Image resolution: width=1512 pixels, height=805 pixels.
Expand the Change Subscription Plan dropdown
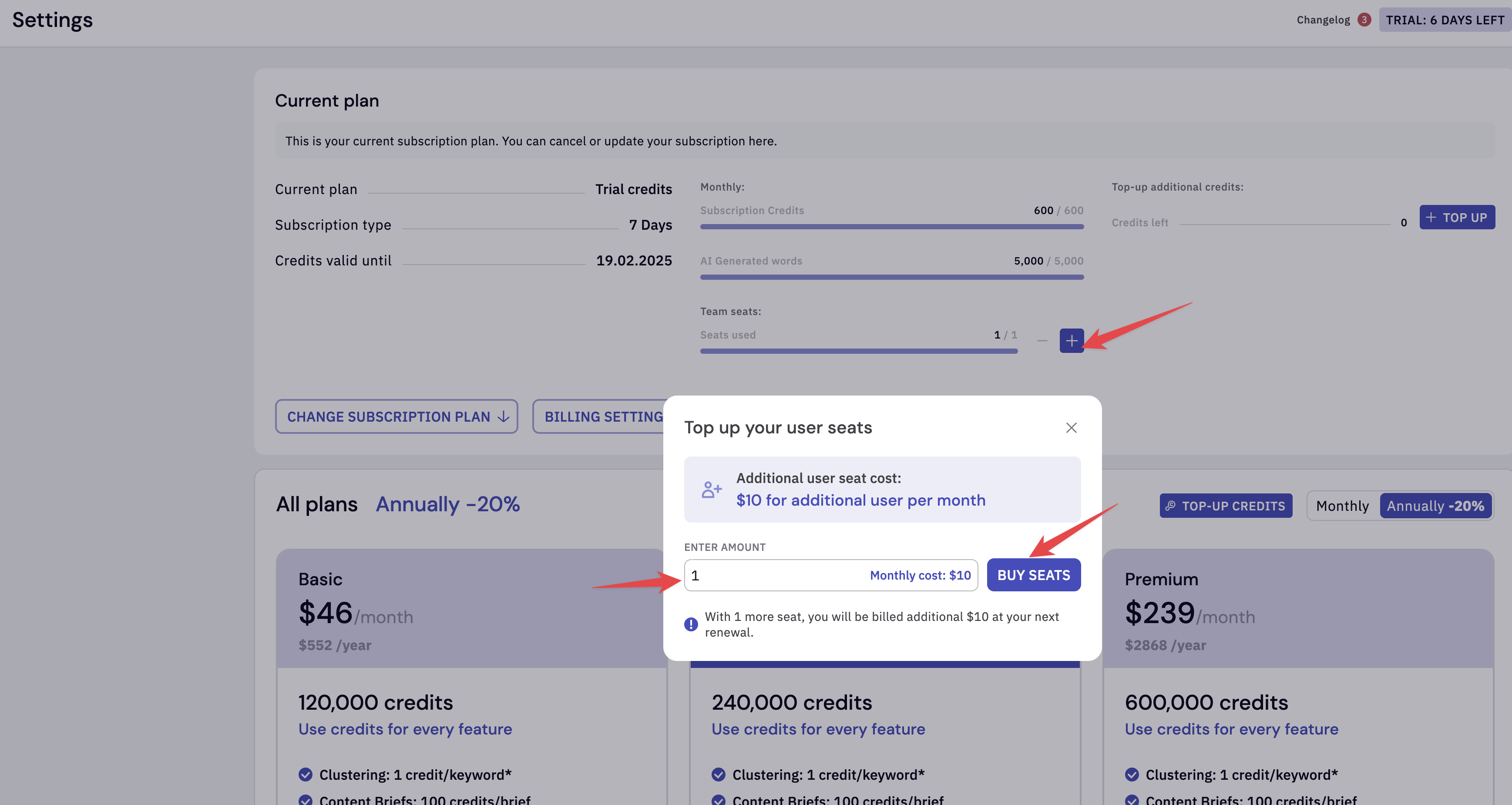[x=396, y=416]
